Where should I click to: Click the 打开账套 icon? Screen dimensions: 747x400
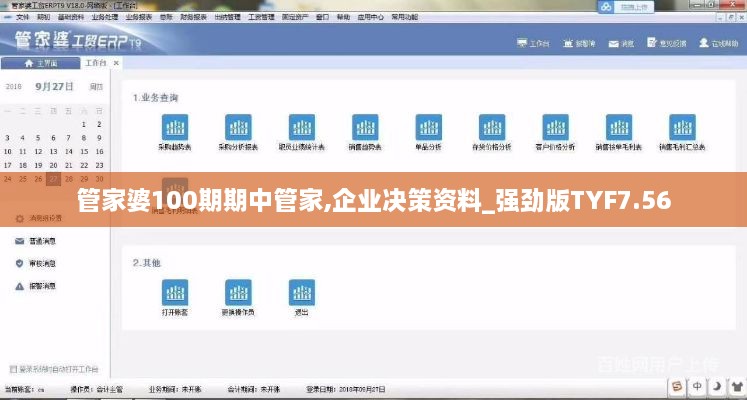click(x=175, y=292)
